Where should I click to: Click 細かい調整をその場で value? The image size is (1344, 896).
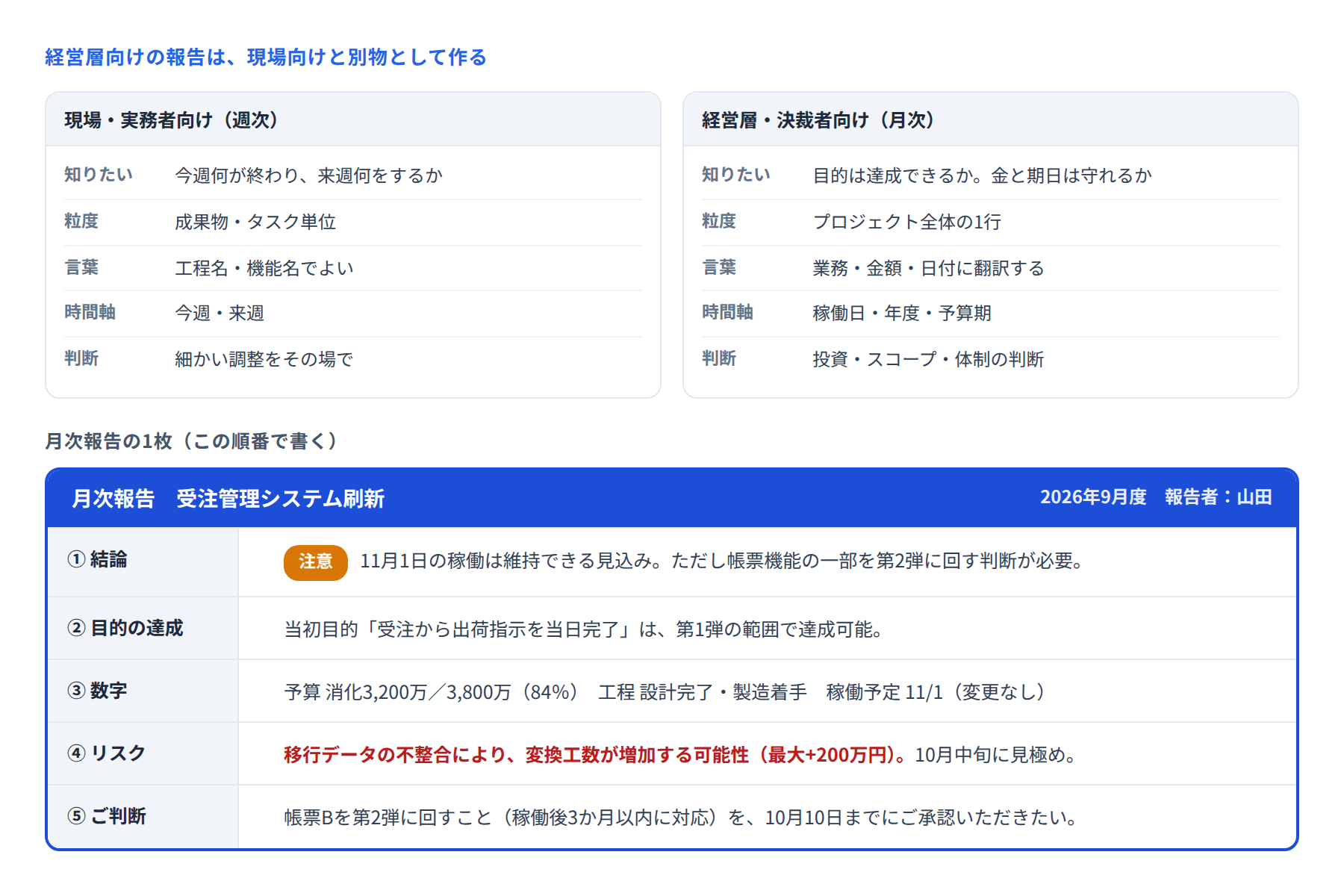(264, 359)
